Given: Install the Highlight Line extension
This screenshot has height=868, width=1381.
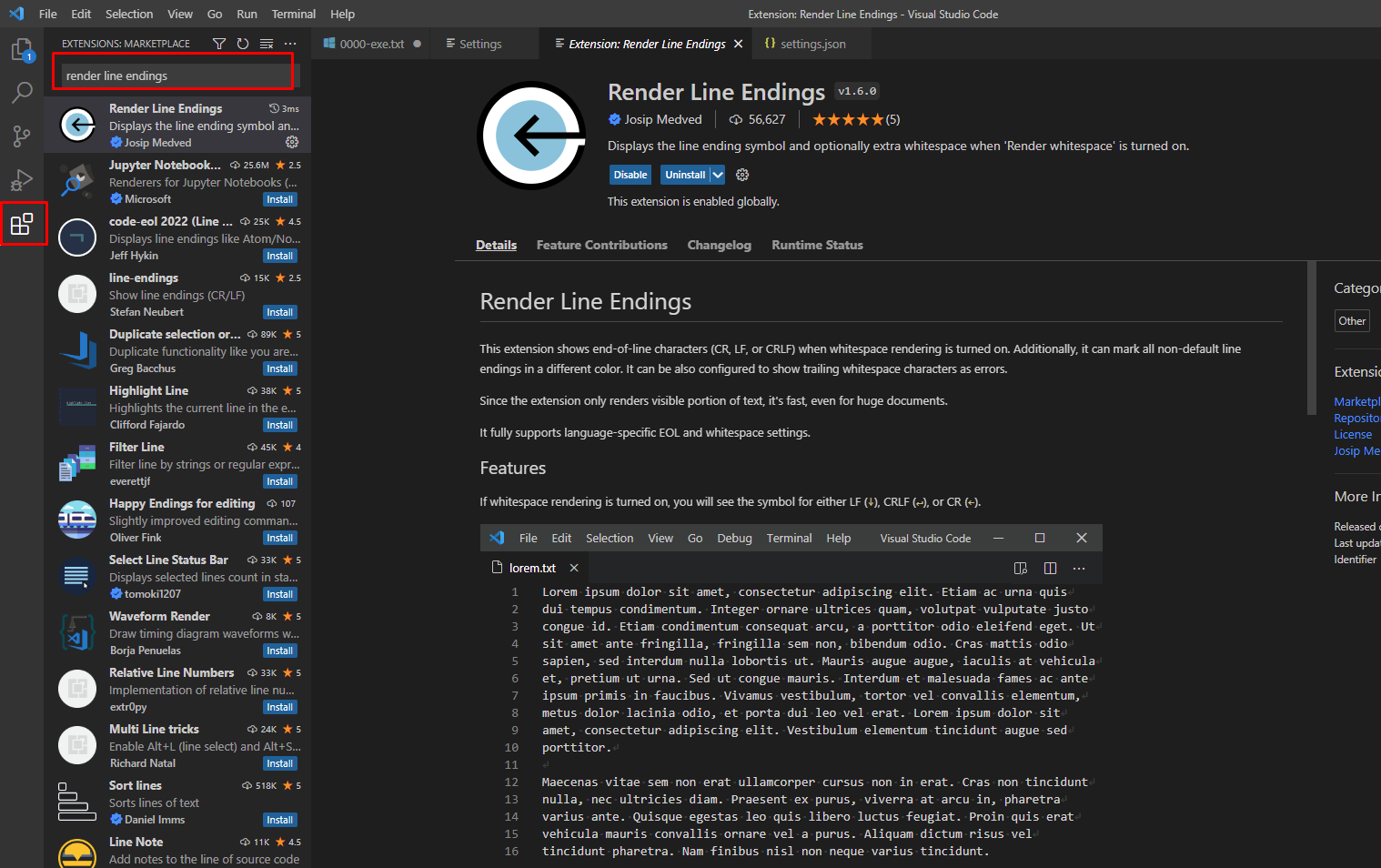Looking at the screenshot, I should click(x=280, y=425).
